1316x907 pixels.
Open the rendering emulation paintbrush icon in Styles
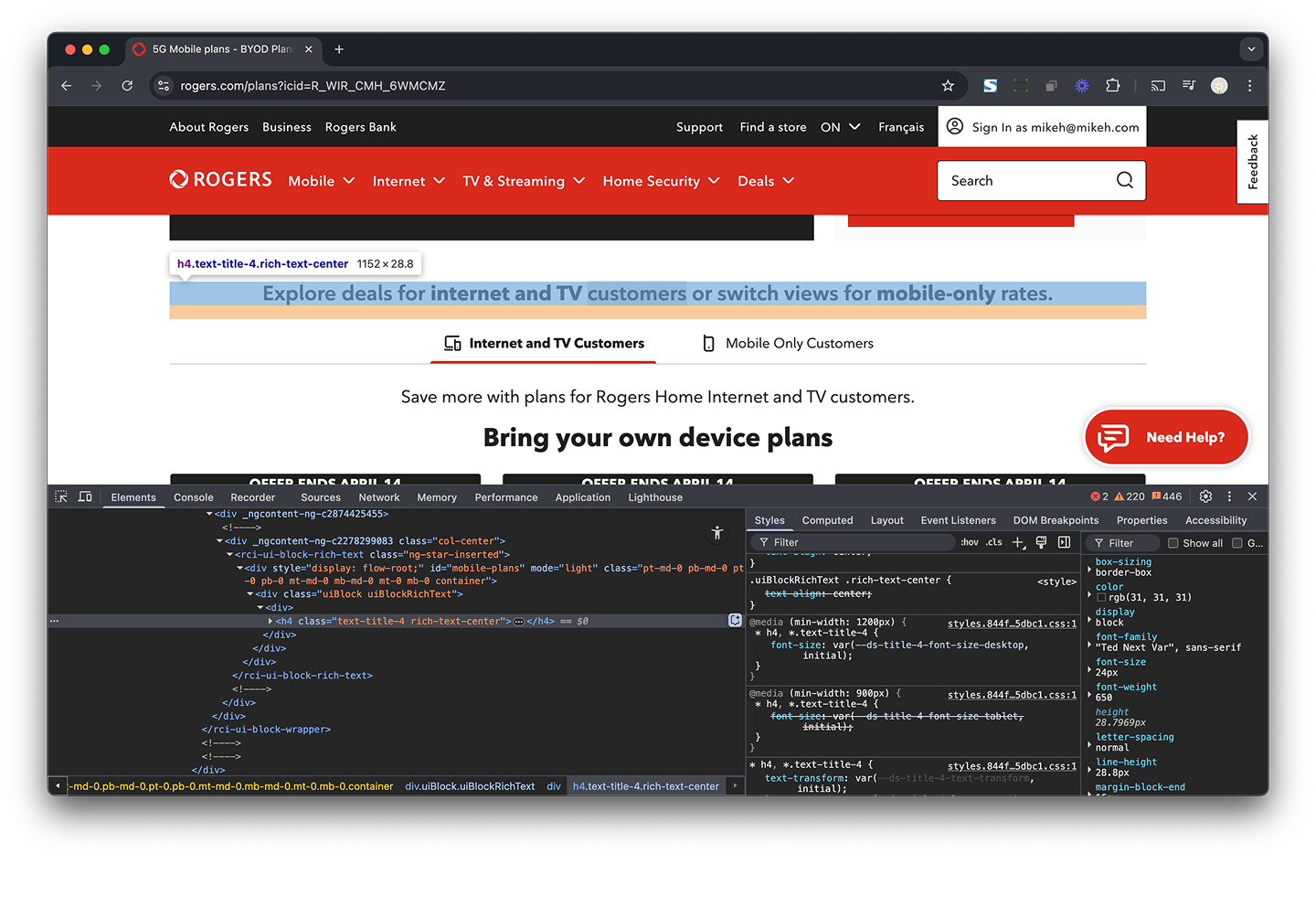tap(1041, 542)
